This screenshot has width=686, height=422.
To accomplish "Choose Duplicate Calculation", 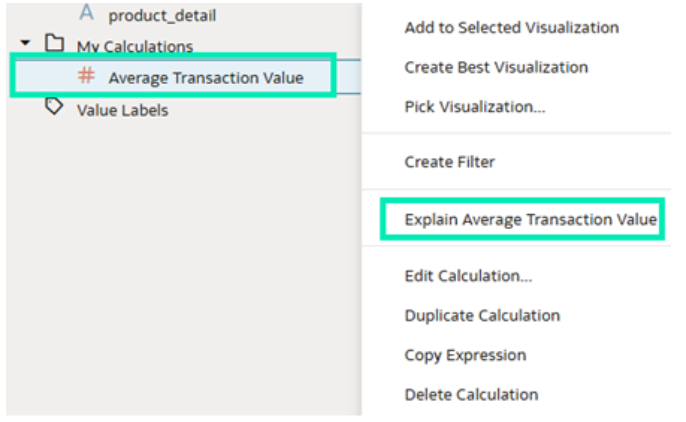I will click(482, 315).
